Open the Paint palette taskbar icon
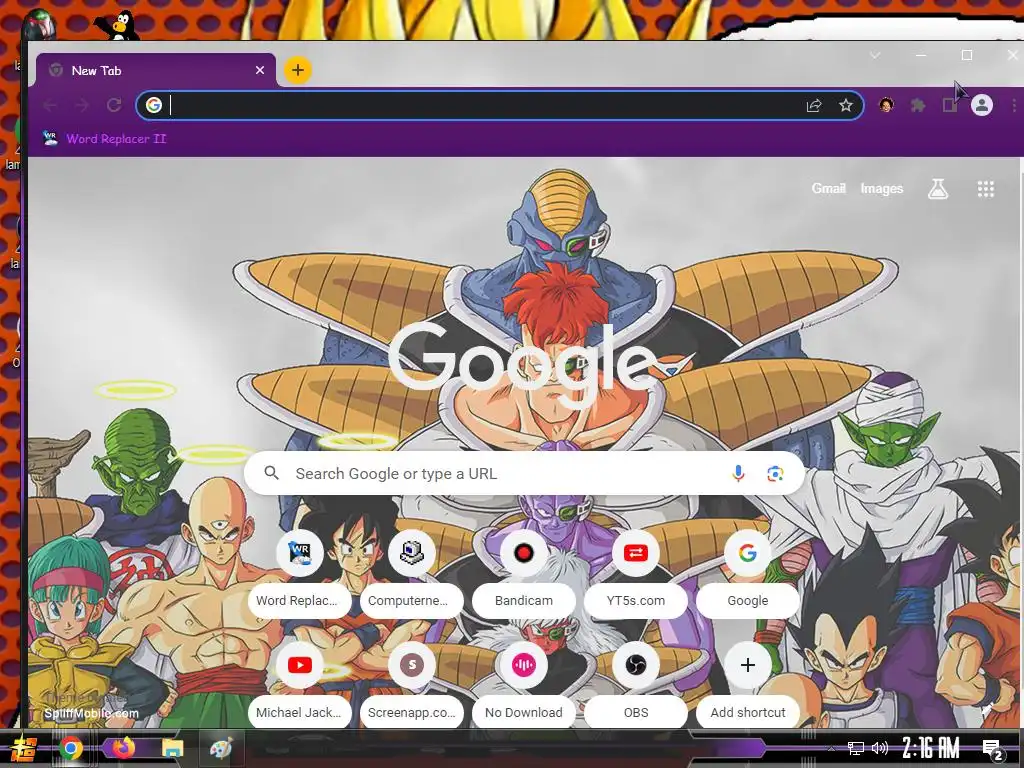This screenshot has width=1024, height=768. coord(221,748)
